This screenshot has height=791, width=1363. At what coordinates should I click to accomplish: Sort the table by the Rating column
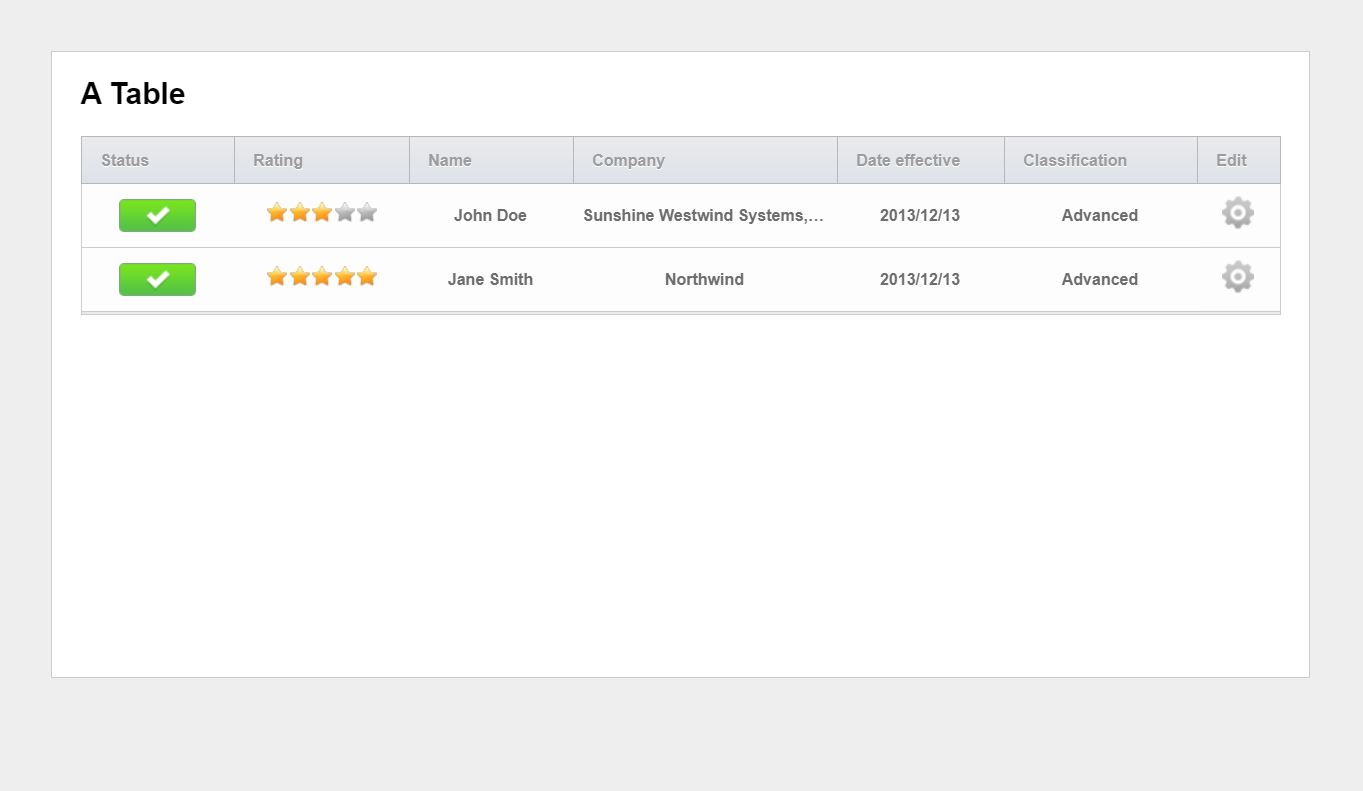pos(277,160)
